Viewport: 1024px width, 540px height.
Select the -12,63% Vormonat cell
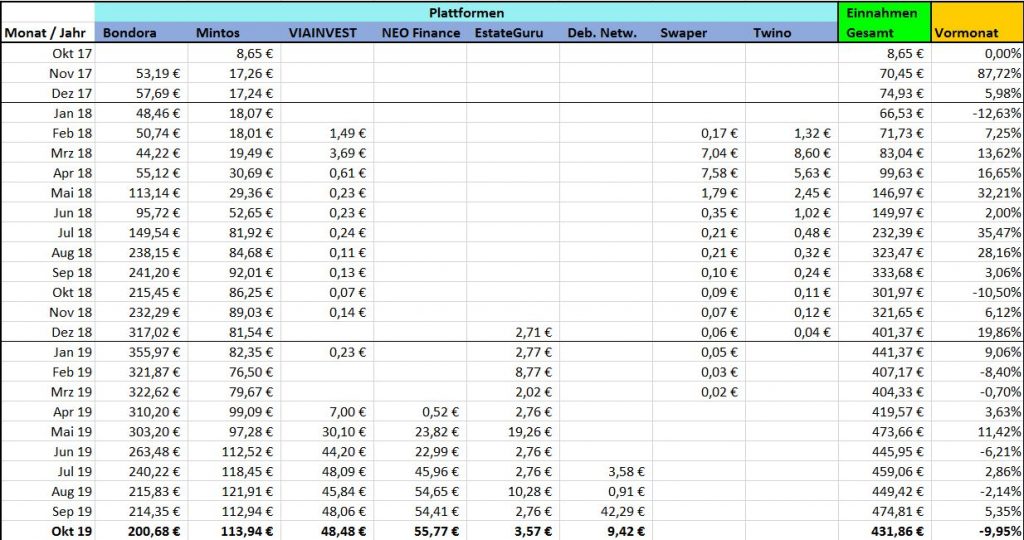978,113
